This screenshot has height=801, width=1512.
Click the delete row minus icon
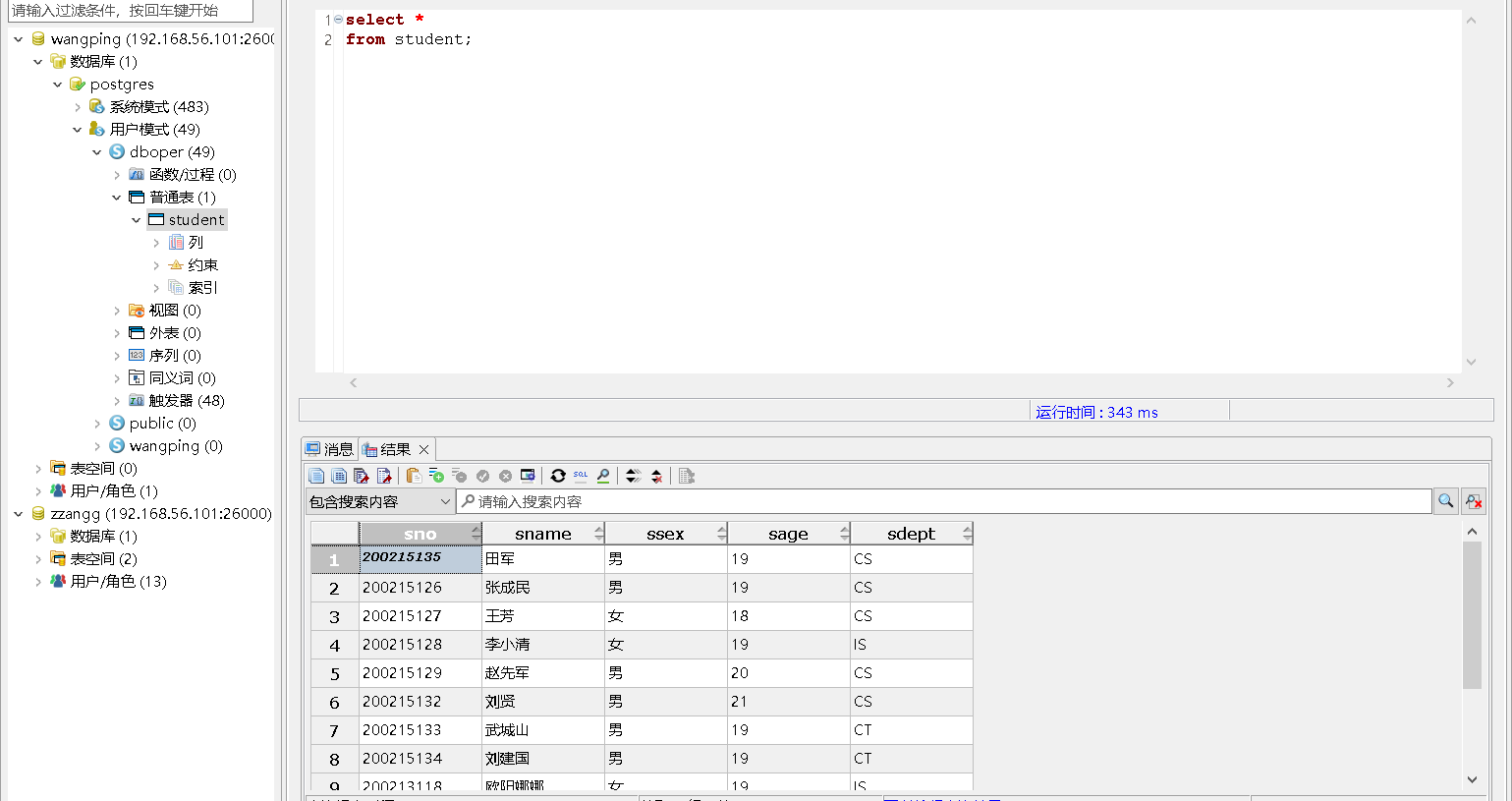pyautogui.click(x=459, y=476)
